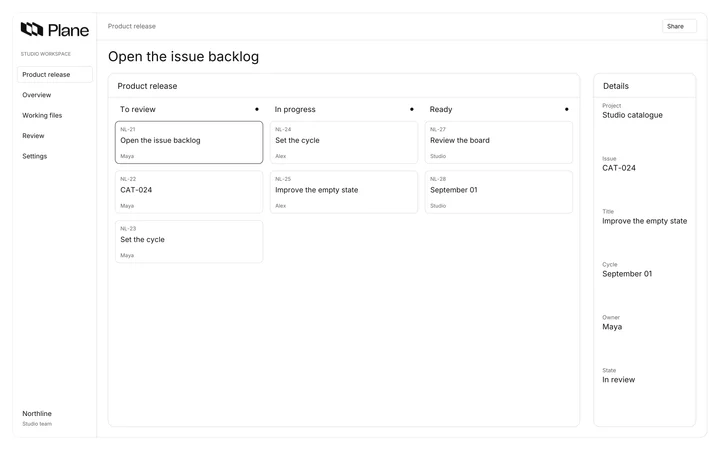Open card NL-27 Review the board
This screenshot has width=720, height=450.
point(499,142)
